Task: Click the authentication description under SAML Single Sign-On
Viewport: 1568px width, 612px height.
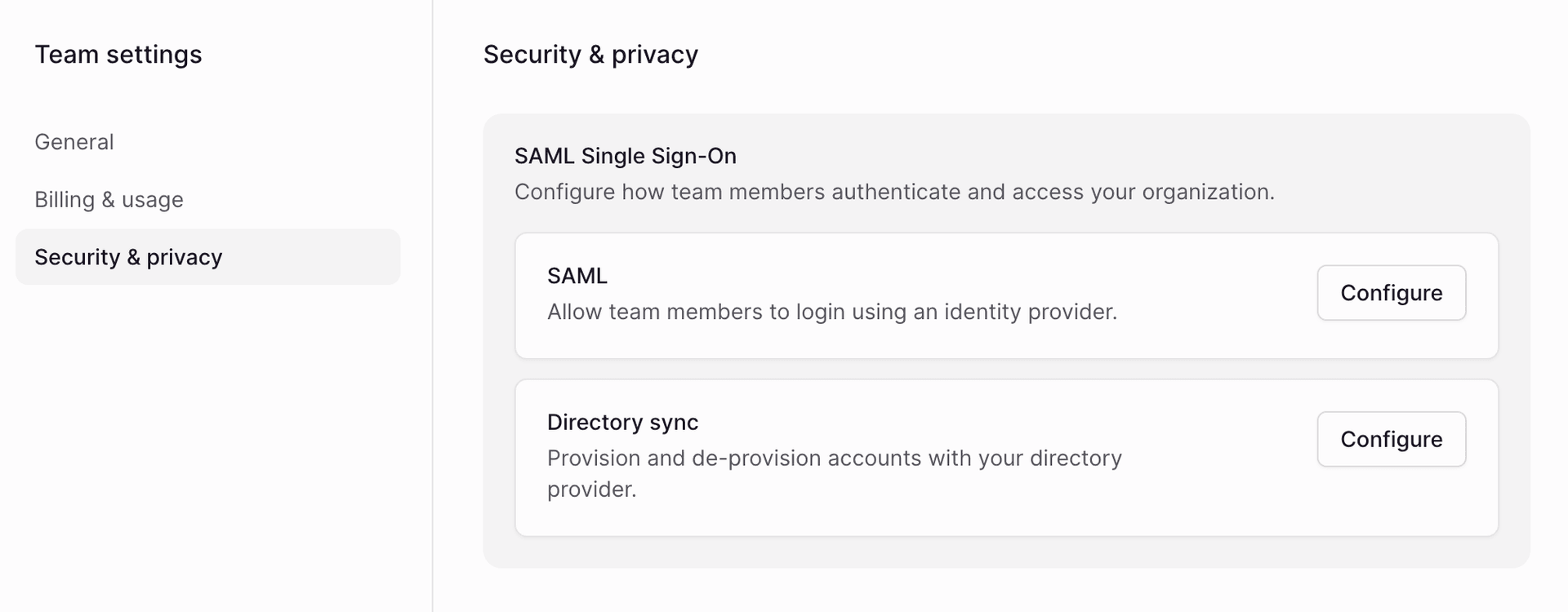Action: (894, 192)
